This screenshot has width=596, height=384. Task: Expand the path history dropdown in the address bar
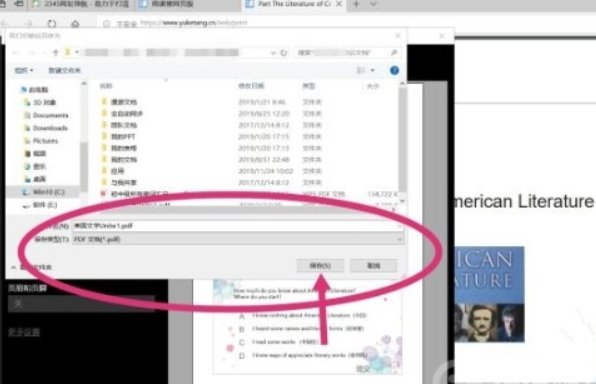273,53
